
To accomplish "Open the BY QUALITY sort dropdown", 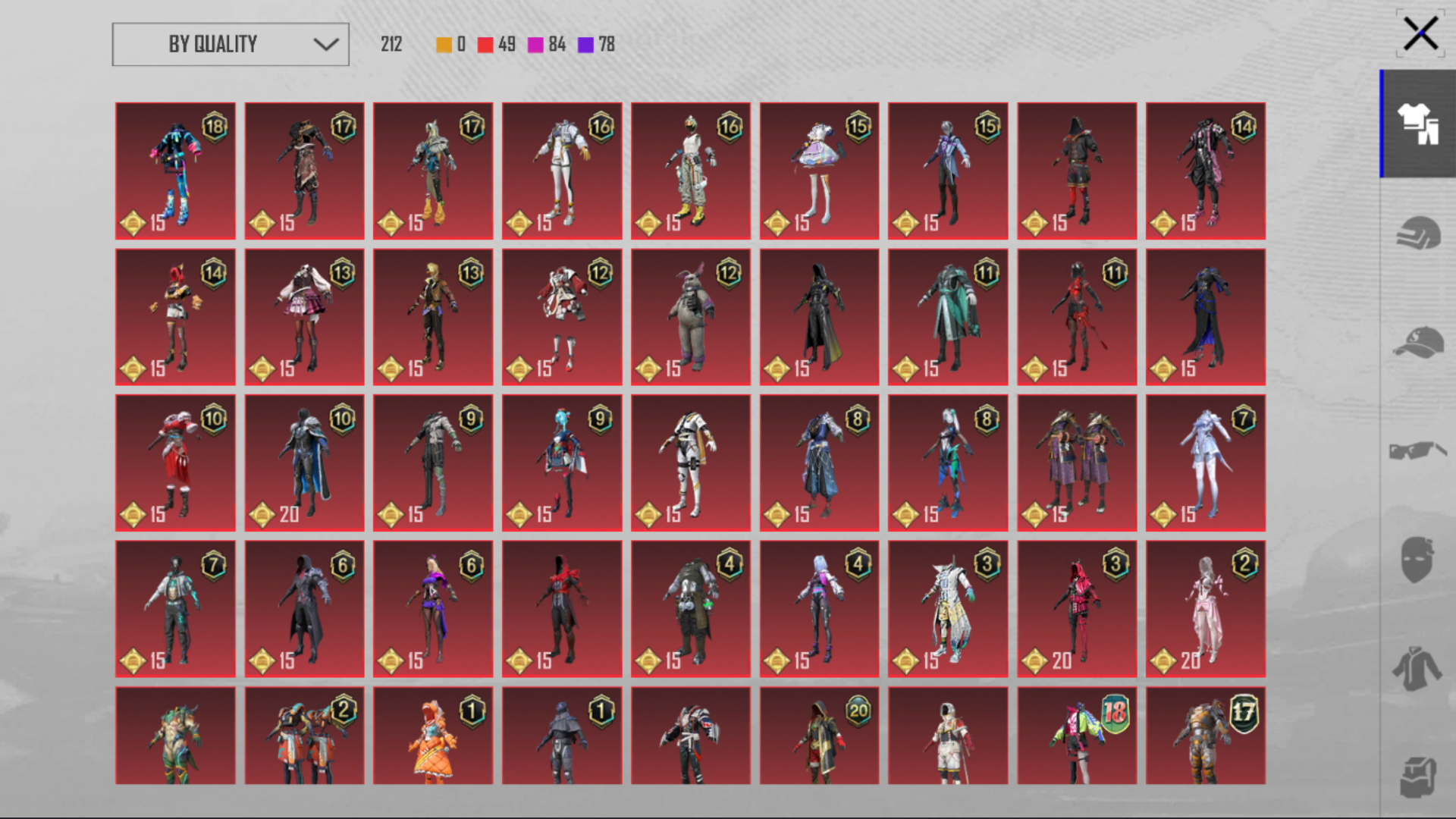I will 231,44.
